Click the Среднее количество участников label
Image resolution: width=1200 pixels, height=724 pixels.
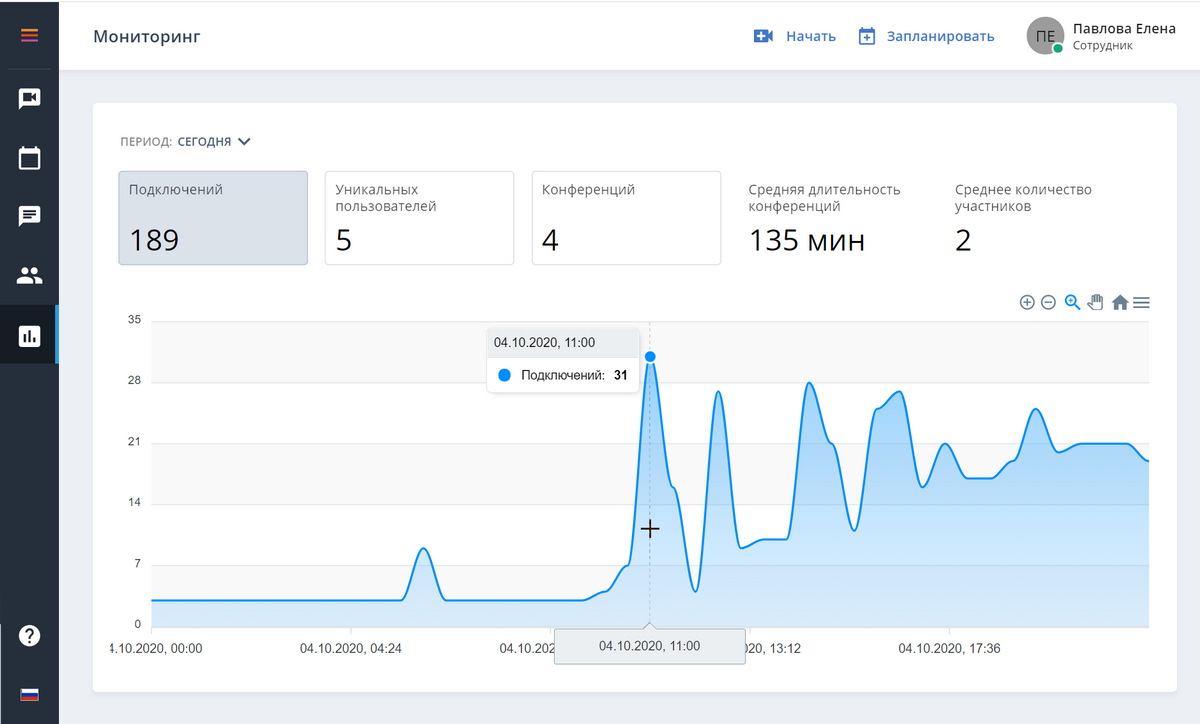pyautogui.click(x=1023, y=198)
